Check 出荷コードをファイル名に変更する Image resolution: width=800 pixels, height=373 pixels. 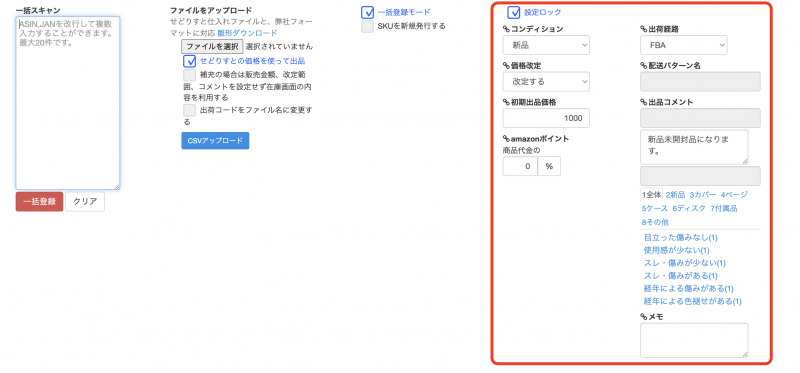[190, 110]
